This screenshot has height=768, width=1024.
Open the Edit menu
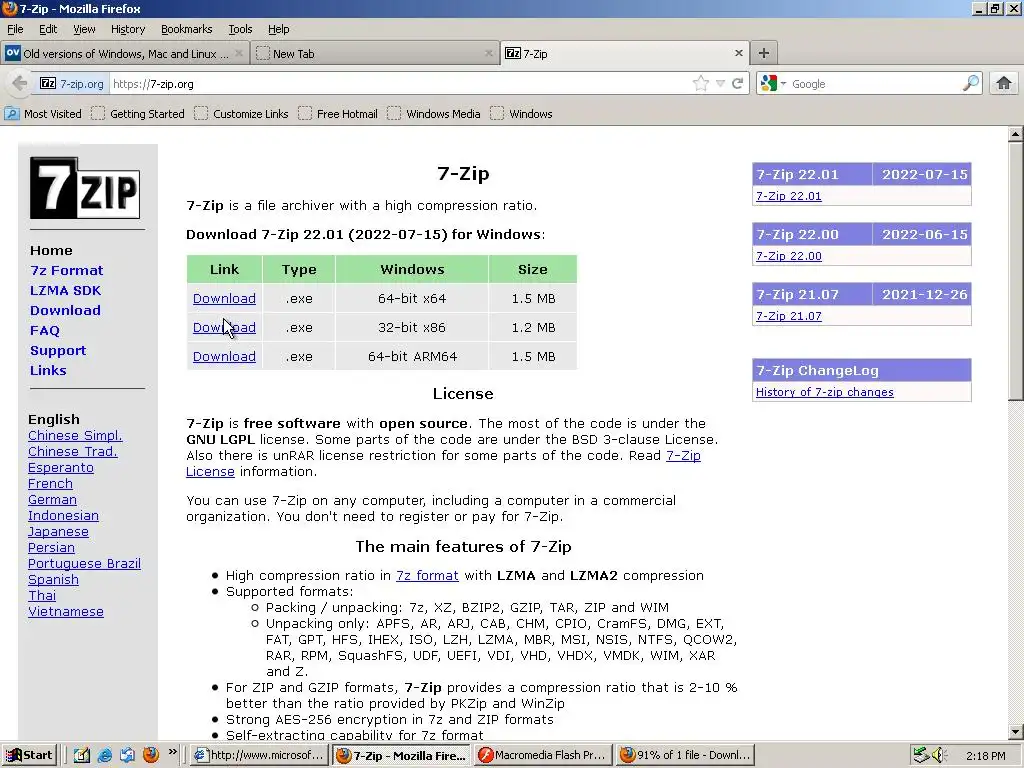click(48, 29)
